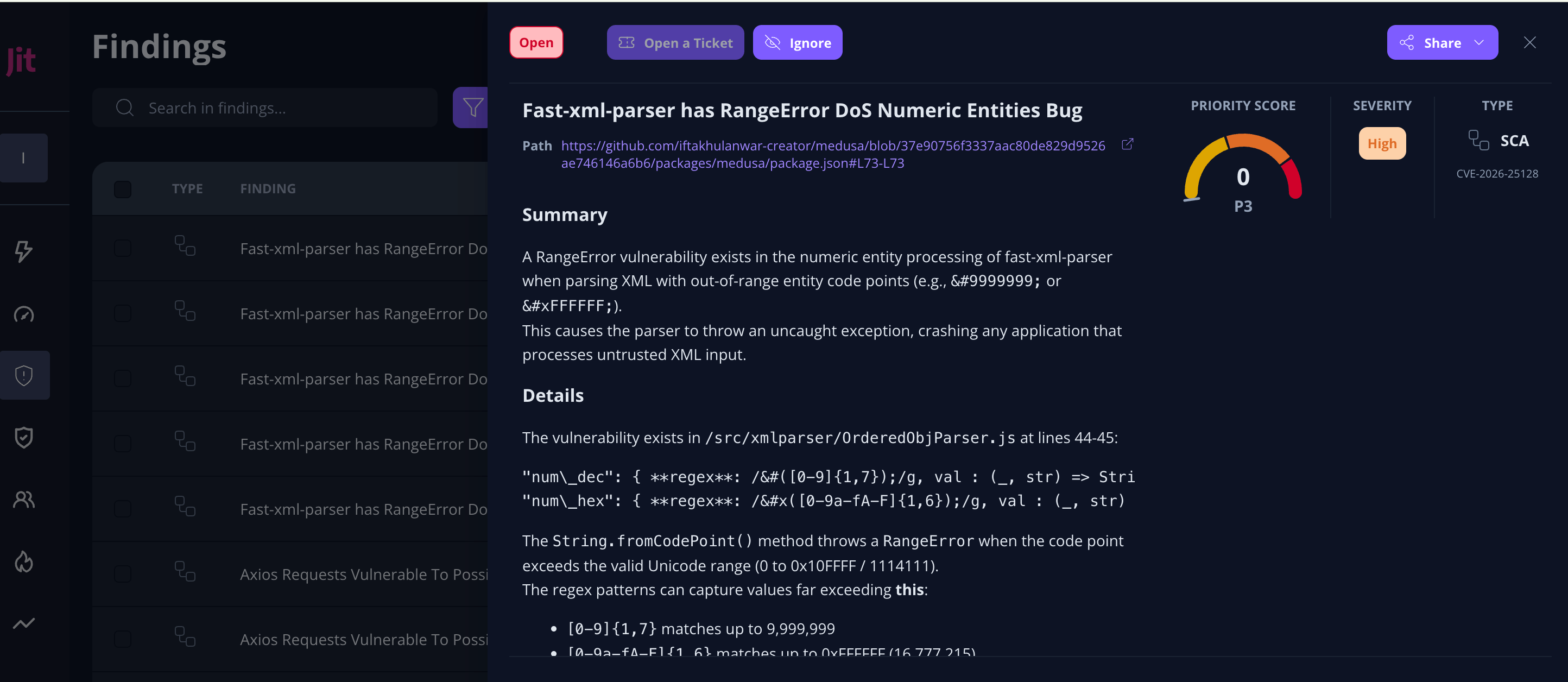This screenshot has width=1568, height=682.
Task: Check the first Fast-xml-parser finding checkbox
Action: [x=122, y=249]
